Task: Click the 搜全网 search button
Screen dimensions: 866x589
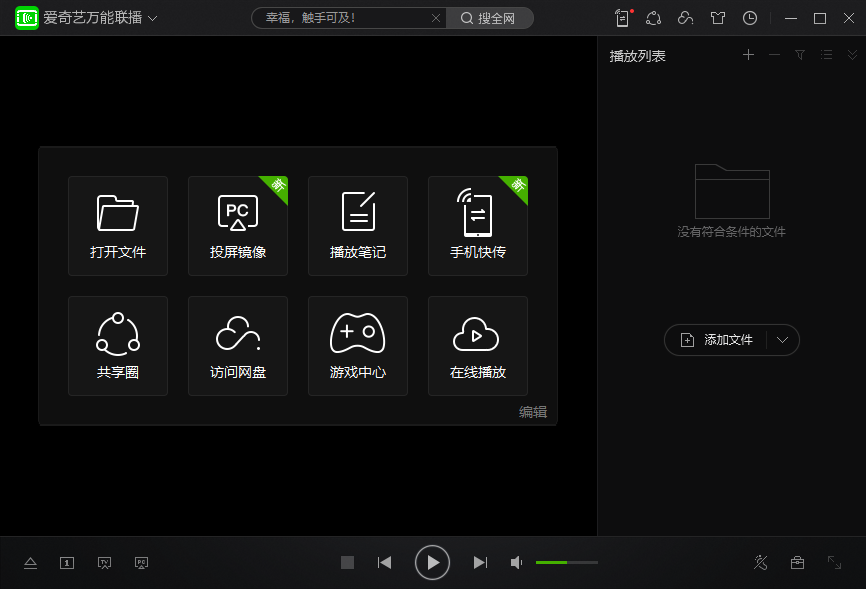Action: 489,18
